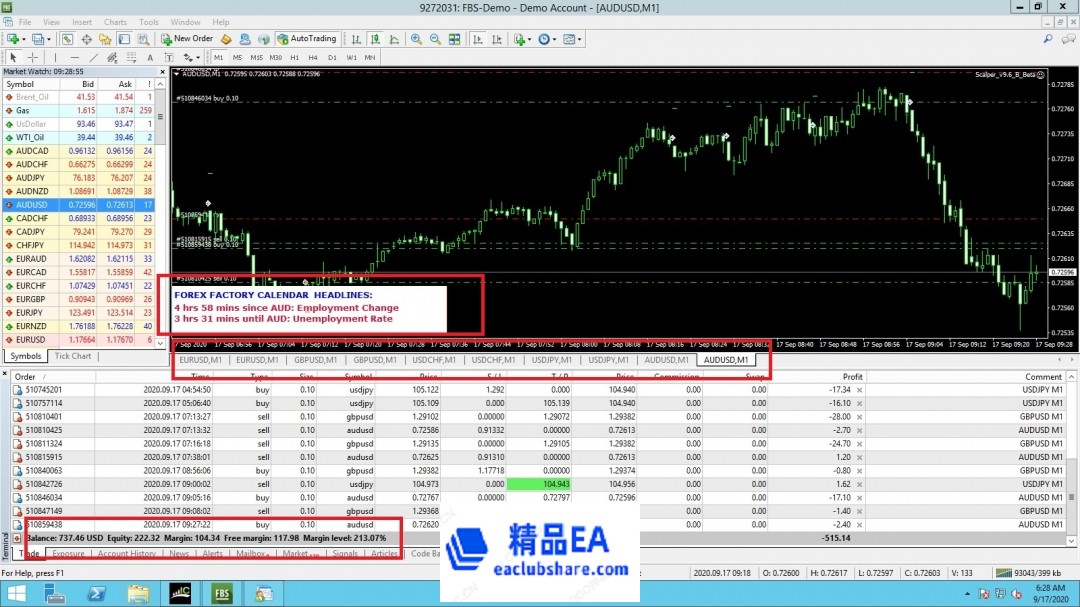Select EURGBP symbol in Market Watch
The height and width of the screenshot is (607, 1080).
[x=30, y=299]
